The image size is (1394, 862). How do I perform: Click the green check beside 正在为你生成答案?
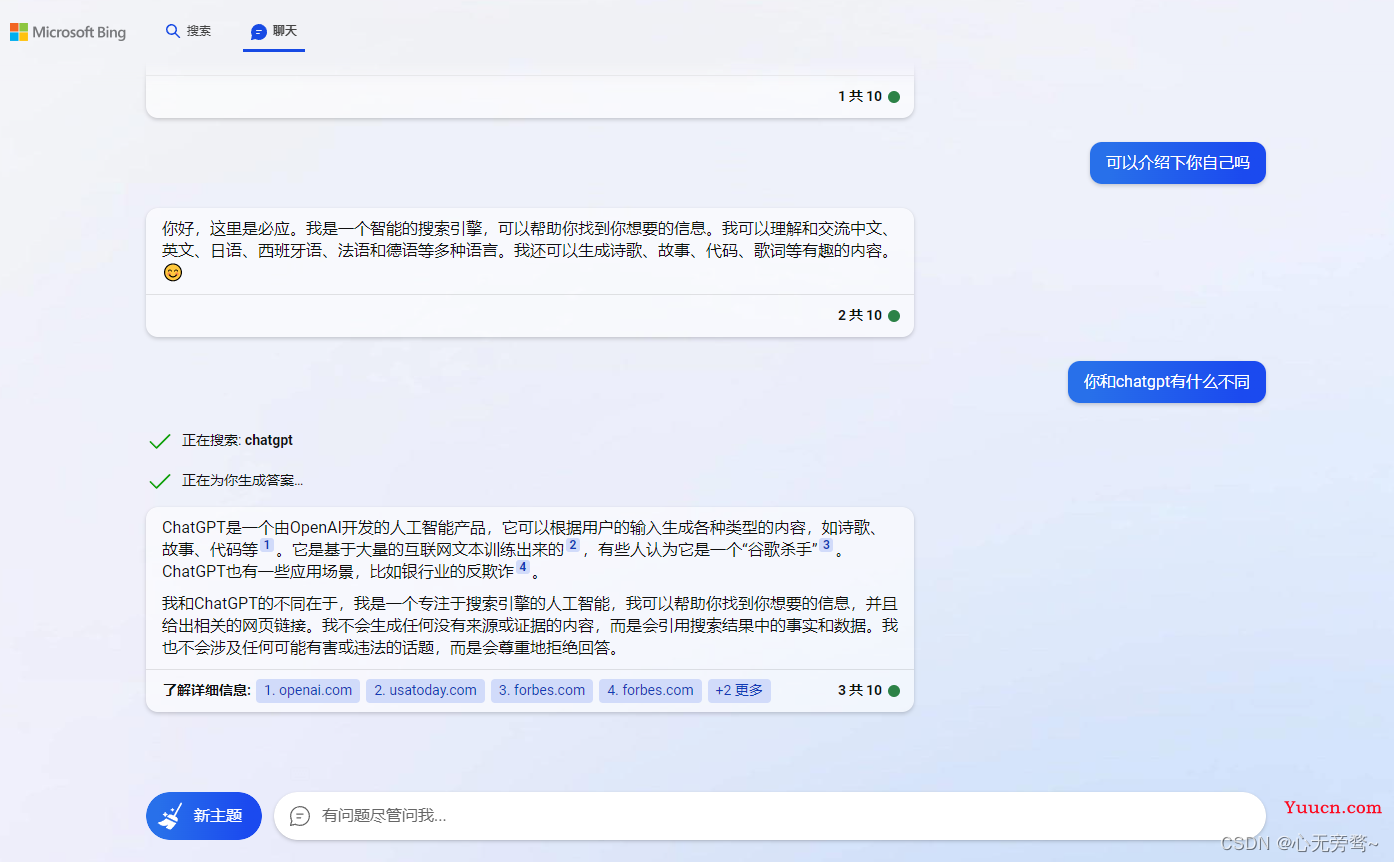(160, 481)
